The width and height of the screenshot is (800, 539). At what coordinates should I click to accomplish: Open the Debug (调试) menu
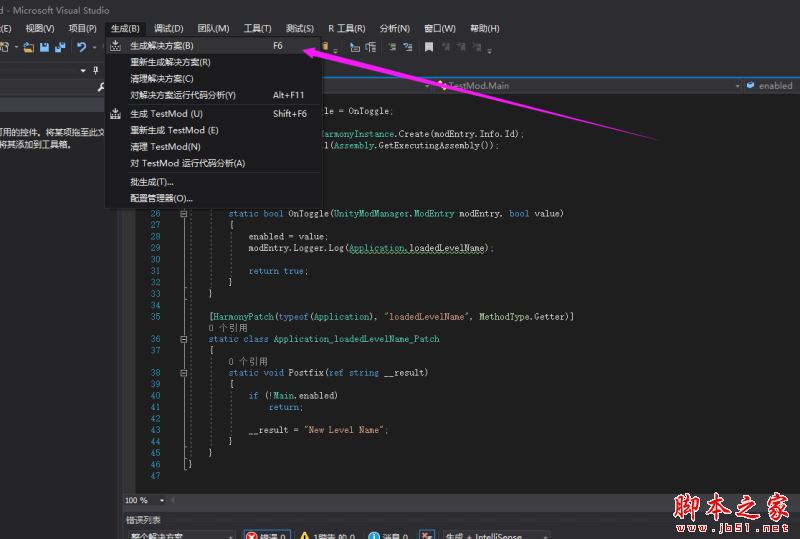(x=168, y=29)
